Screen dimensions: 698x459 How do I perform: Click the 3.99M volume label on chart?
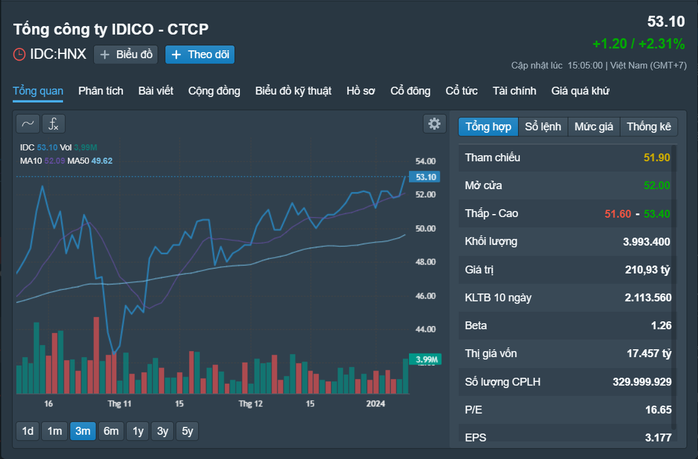point(426,359)
